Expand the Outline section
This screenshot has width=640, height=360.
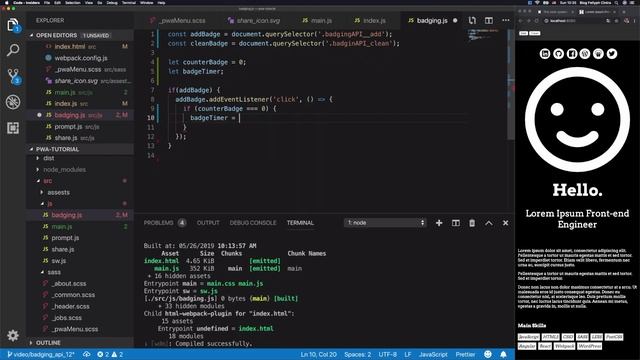[x=80, y=342]
